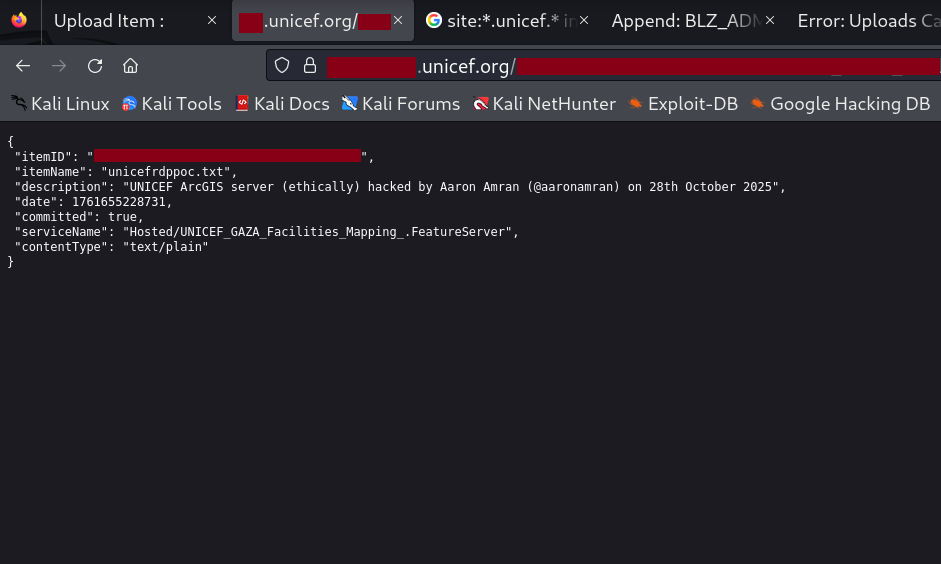Open the Exploit-DB bookmark
Screen dimensions: 941x564
[683, 104]
